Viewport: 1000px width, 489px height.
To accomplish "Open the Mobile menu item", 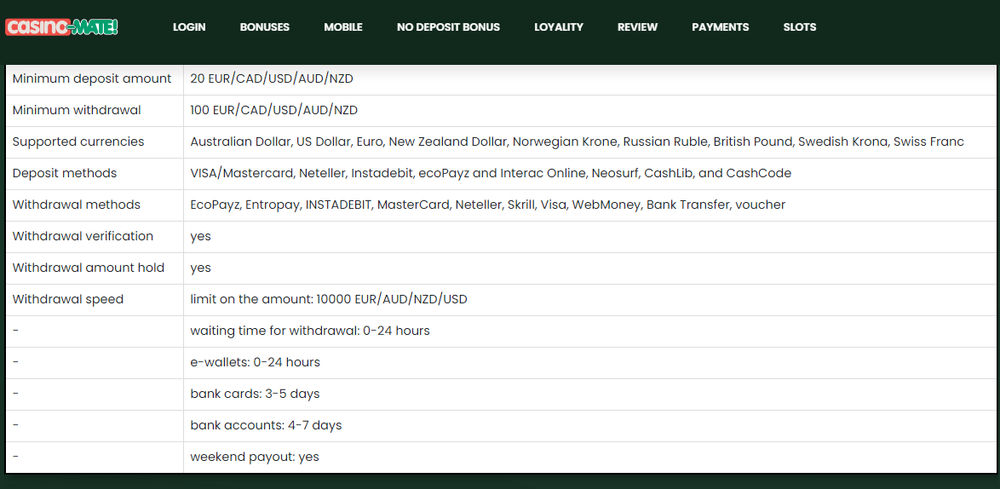I will click(x=343, y=27).
